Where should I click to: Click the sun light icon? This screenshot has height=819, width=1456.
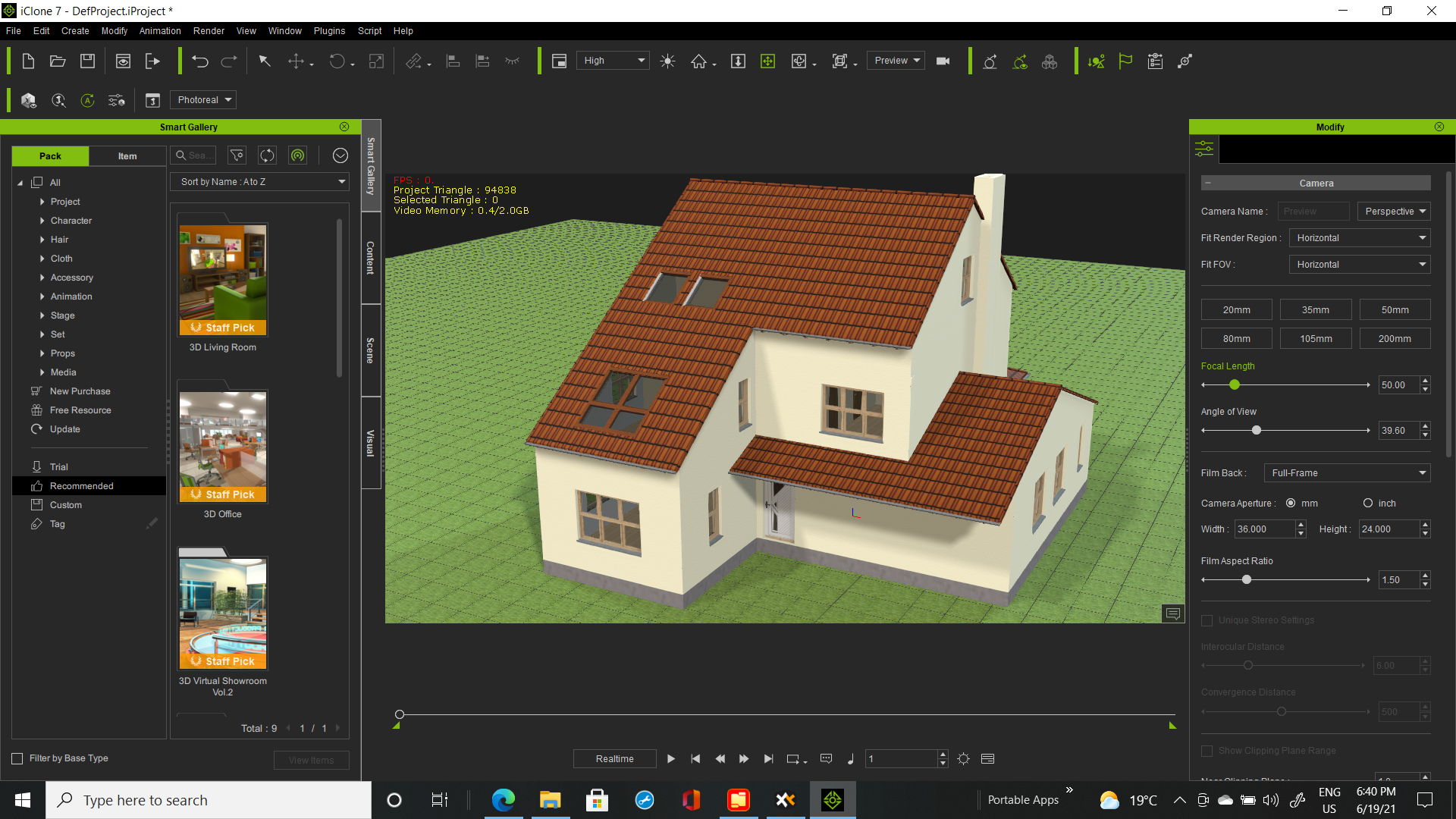pyautogui.click(x=667, y=61)
